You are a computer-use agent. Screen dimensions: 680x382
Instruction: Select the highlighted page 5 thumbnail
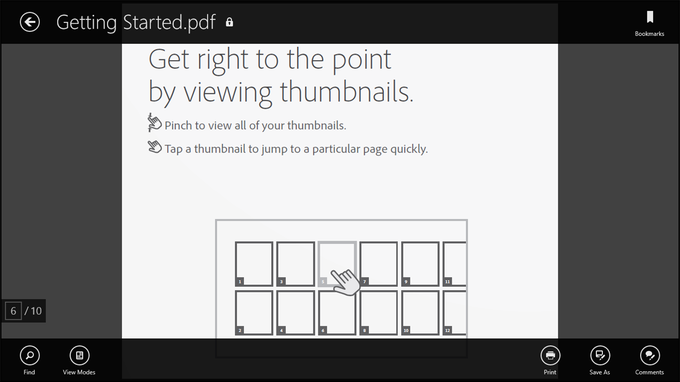pyautogui.click(x=337, y=264)
